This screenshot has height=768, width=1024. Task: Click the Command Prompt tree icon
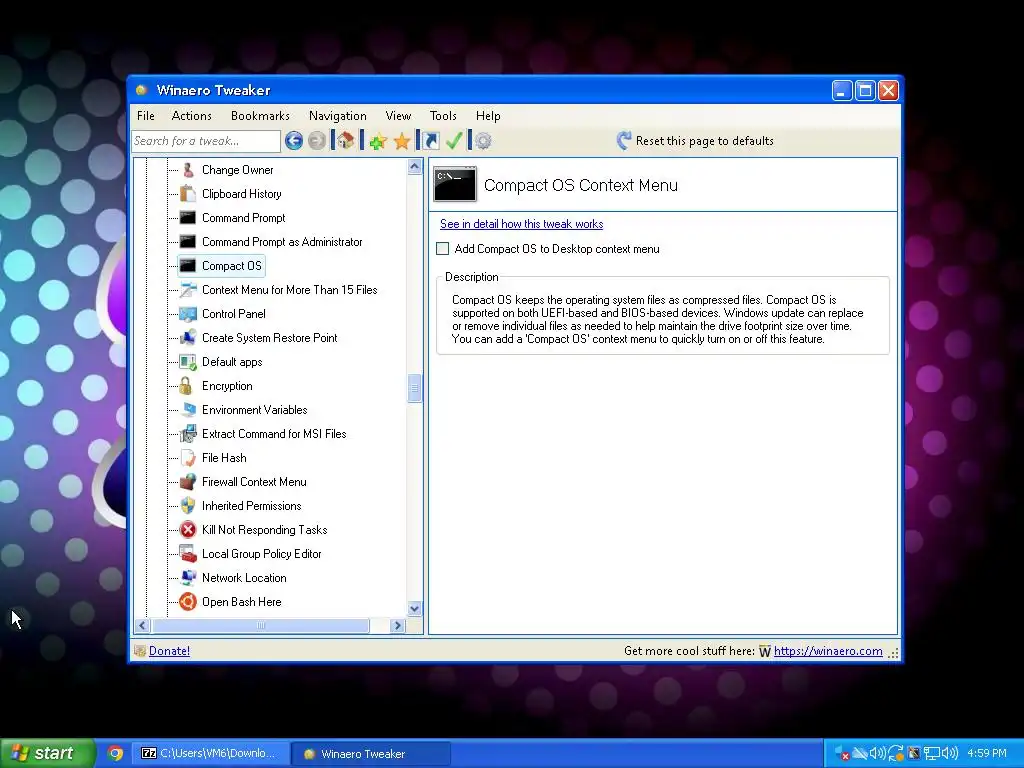pos(188,217)
